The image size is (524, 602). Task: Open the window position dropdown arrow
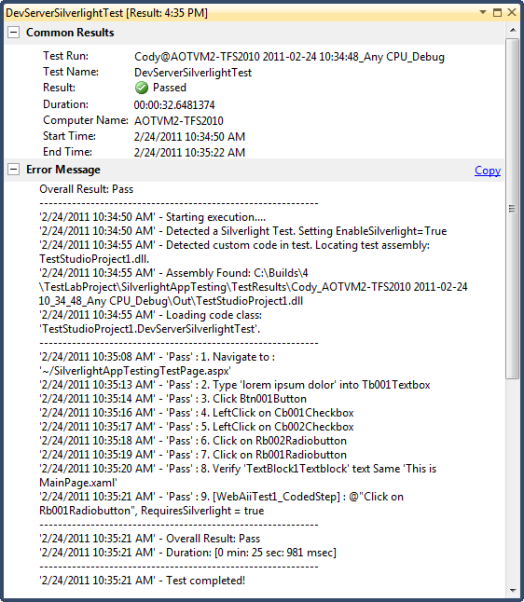coord(483,12)
